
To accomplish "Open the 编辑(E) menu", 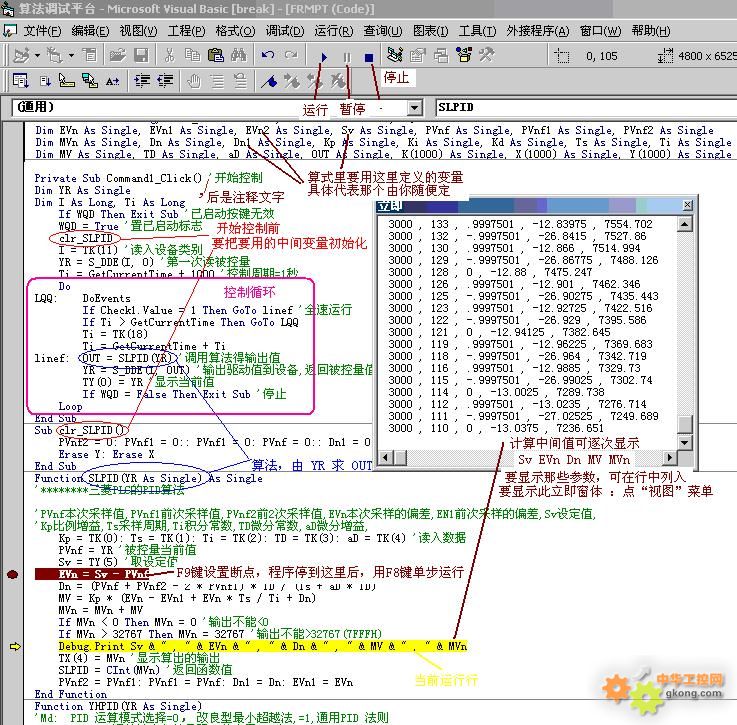I will (90, 31).
